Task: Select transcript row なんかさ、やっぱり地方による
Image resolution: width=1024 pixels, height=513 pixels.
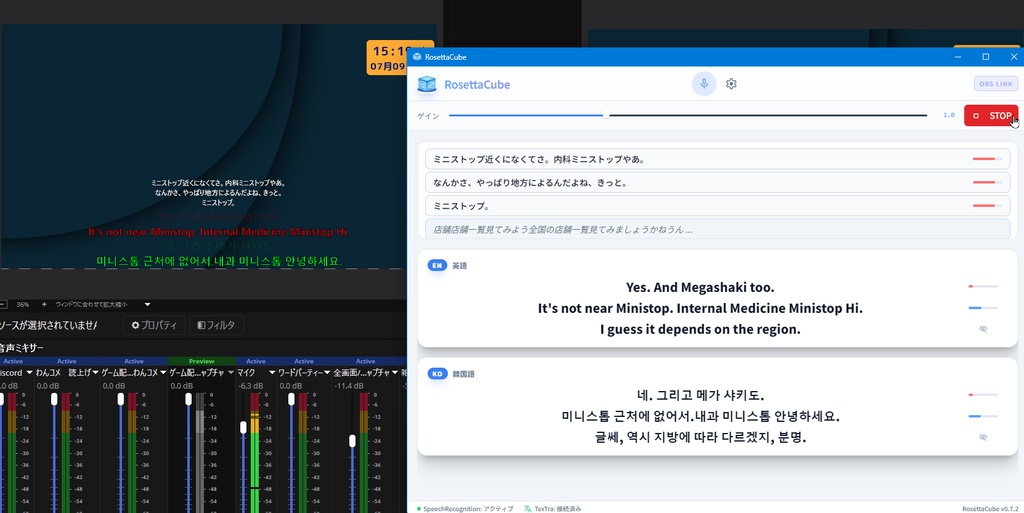Action: point(717,182)
